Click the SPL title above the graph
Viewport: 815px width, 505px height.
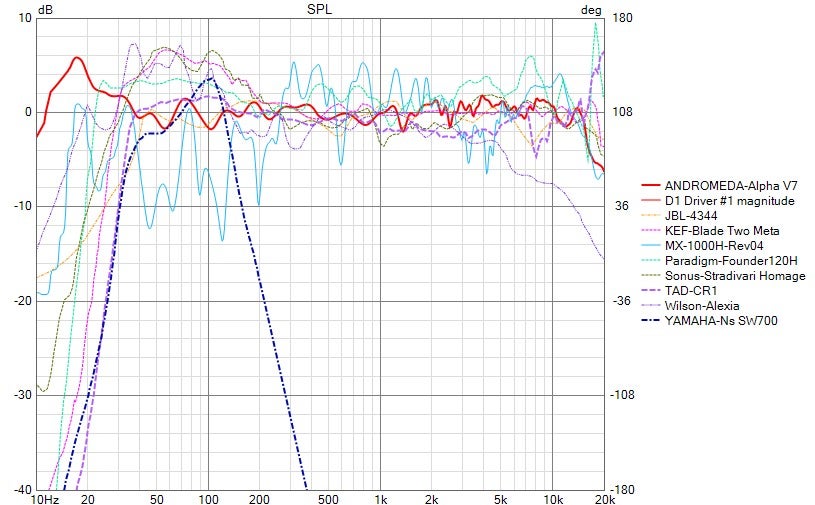coord(320,9)
